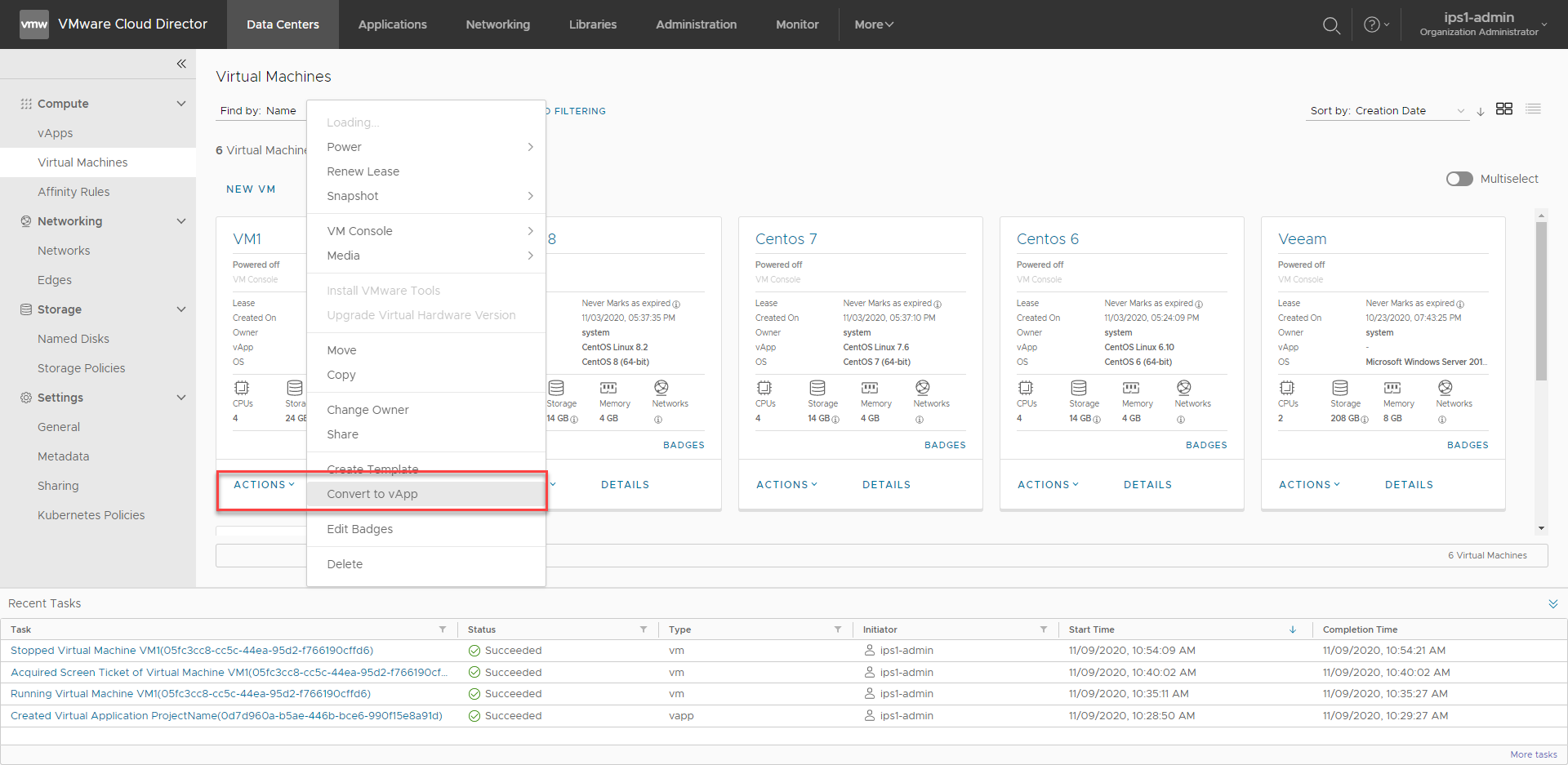Click the VM cards vertical scrollbar
This screenshot has width=1568, height=765.
[1542, 302]
